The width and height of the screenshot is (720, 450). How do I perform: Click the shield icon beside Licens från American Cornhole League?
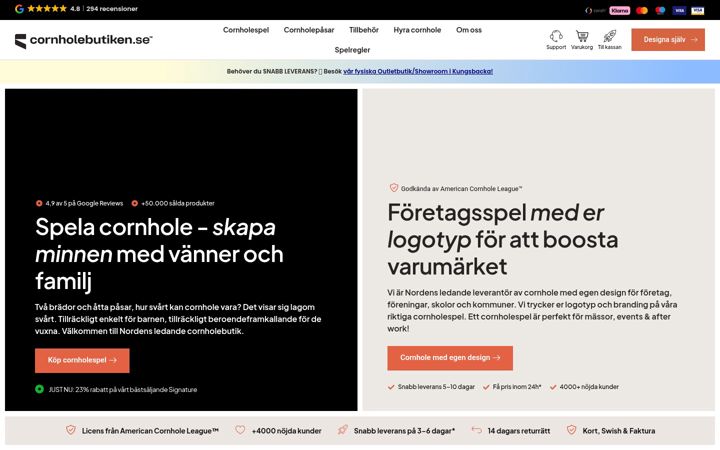point(70,430)
